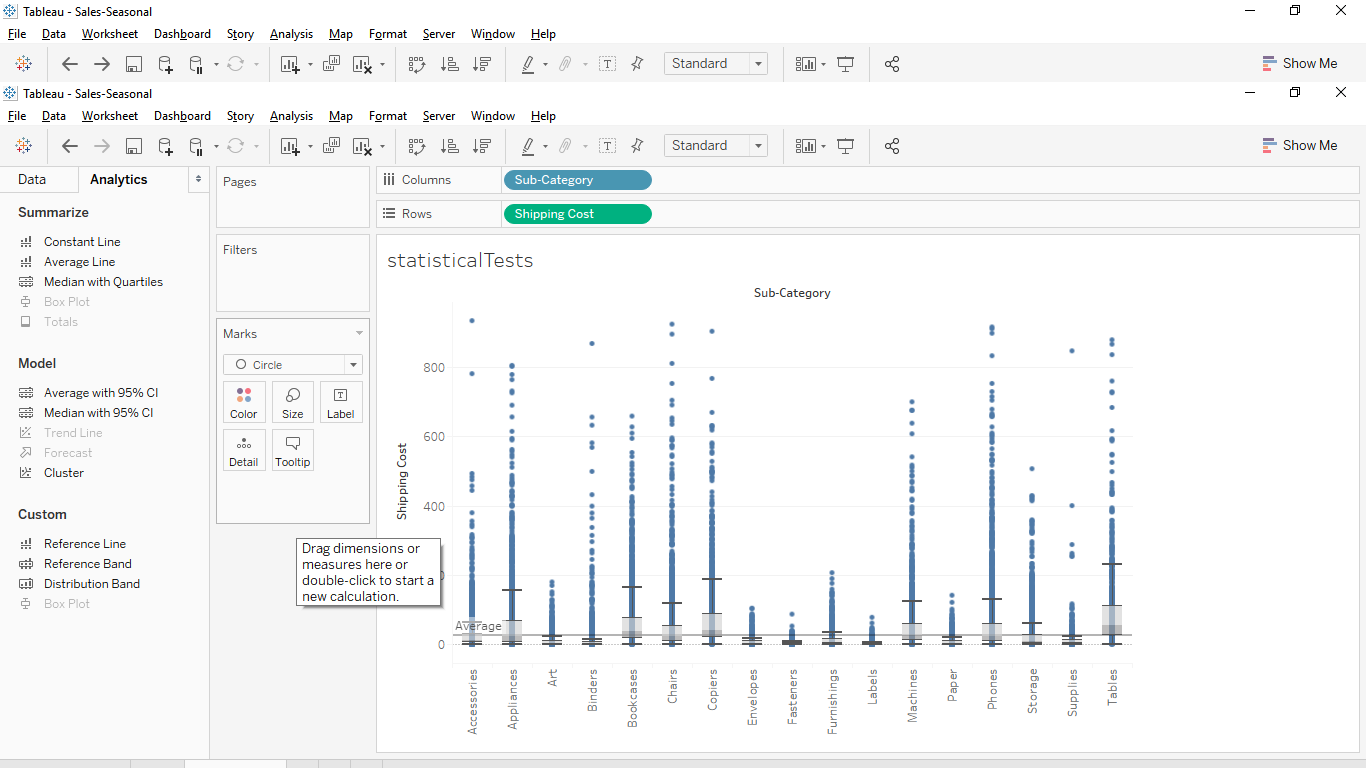Screen dimensions: 1366x768
Task: Toggle Show Mark Labels in lower toolbar
Action: click(x=607, y=146)
